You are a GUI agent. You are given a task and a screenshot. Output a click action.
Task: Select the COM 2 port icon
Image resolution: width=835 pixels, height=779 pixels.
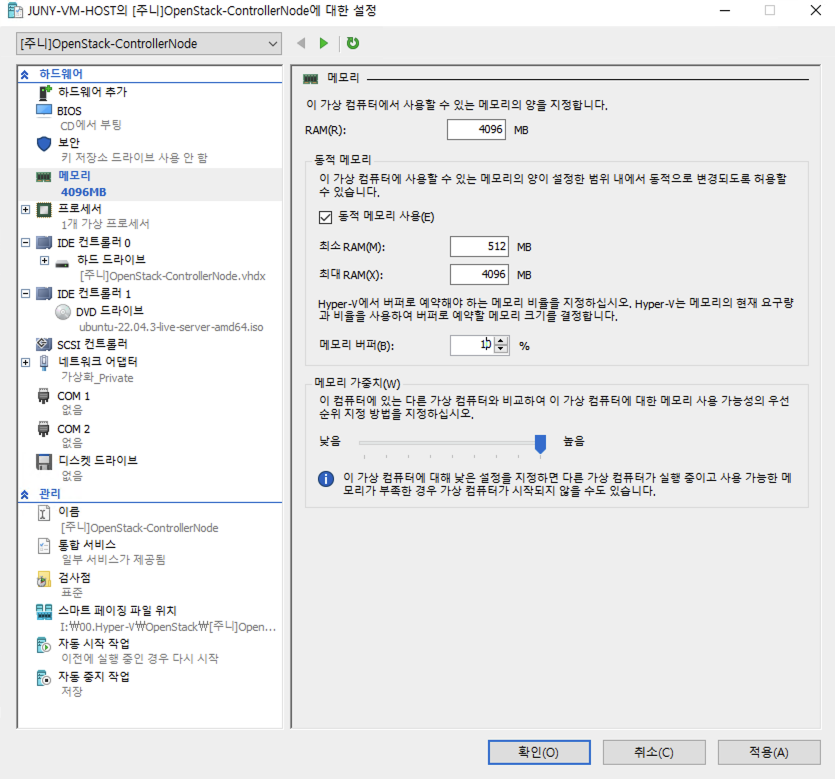(44, 429)
